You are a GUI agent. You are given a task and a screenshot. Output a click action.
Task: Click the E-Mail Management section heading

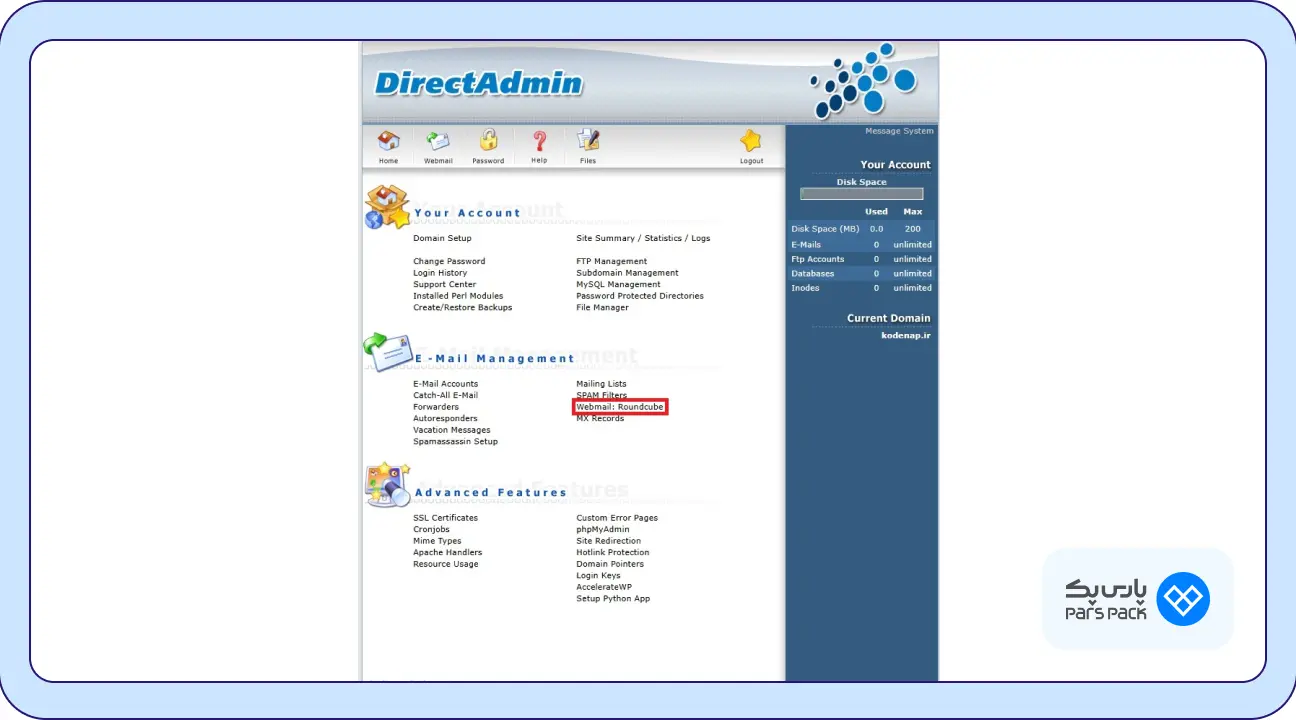pos(495,358)
